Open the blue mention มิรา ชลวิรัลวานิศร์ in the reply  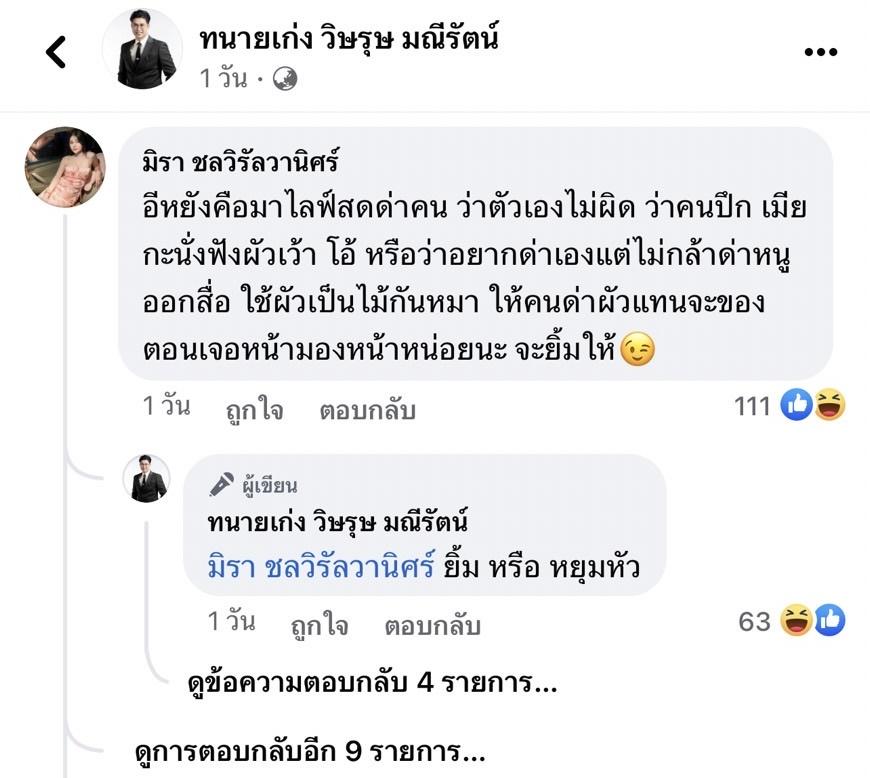point(321,567)
